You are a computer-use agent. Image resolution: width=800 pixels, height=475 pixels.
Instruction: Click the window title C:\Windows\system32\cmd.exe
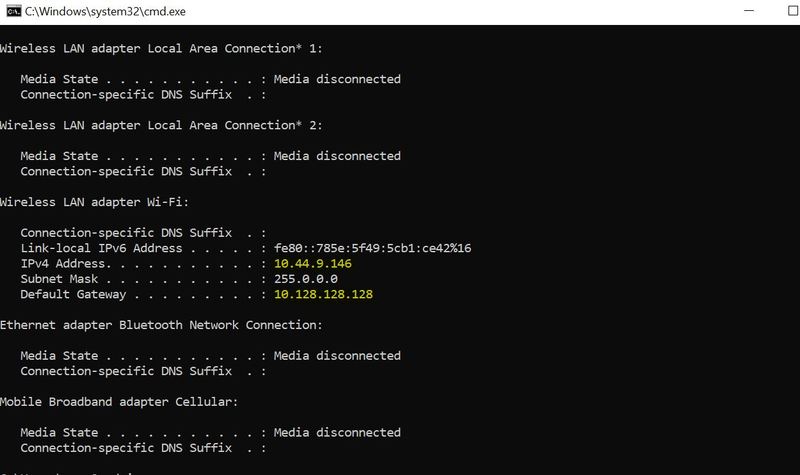105,11
